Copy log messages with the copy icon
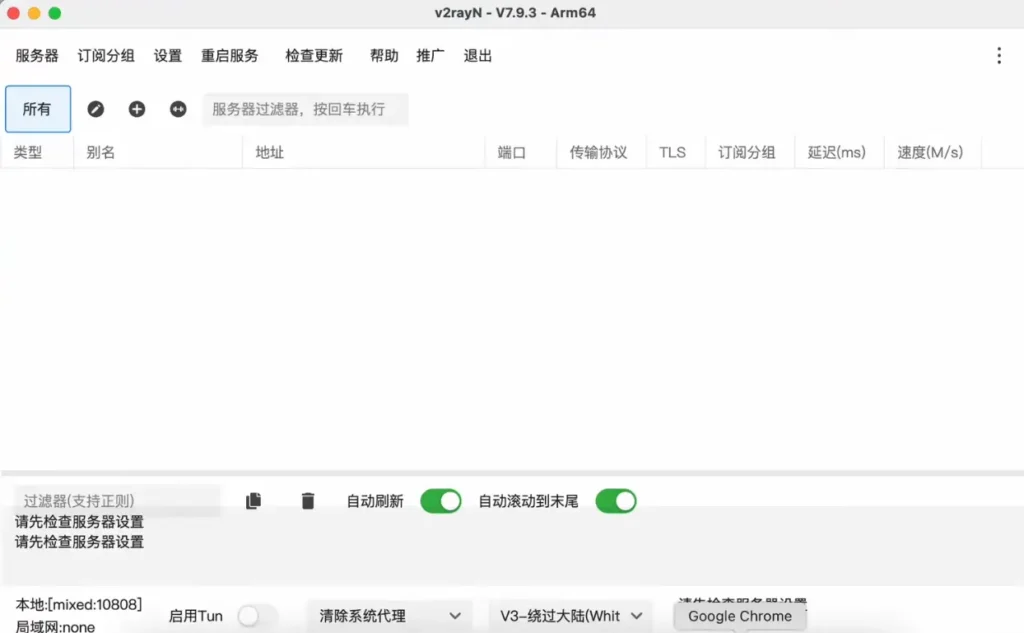Image resolution: width=1024 pixels, height=633 pixels. (253, 501)
